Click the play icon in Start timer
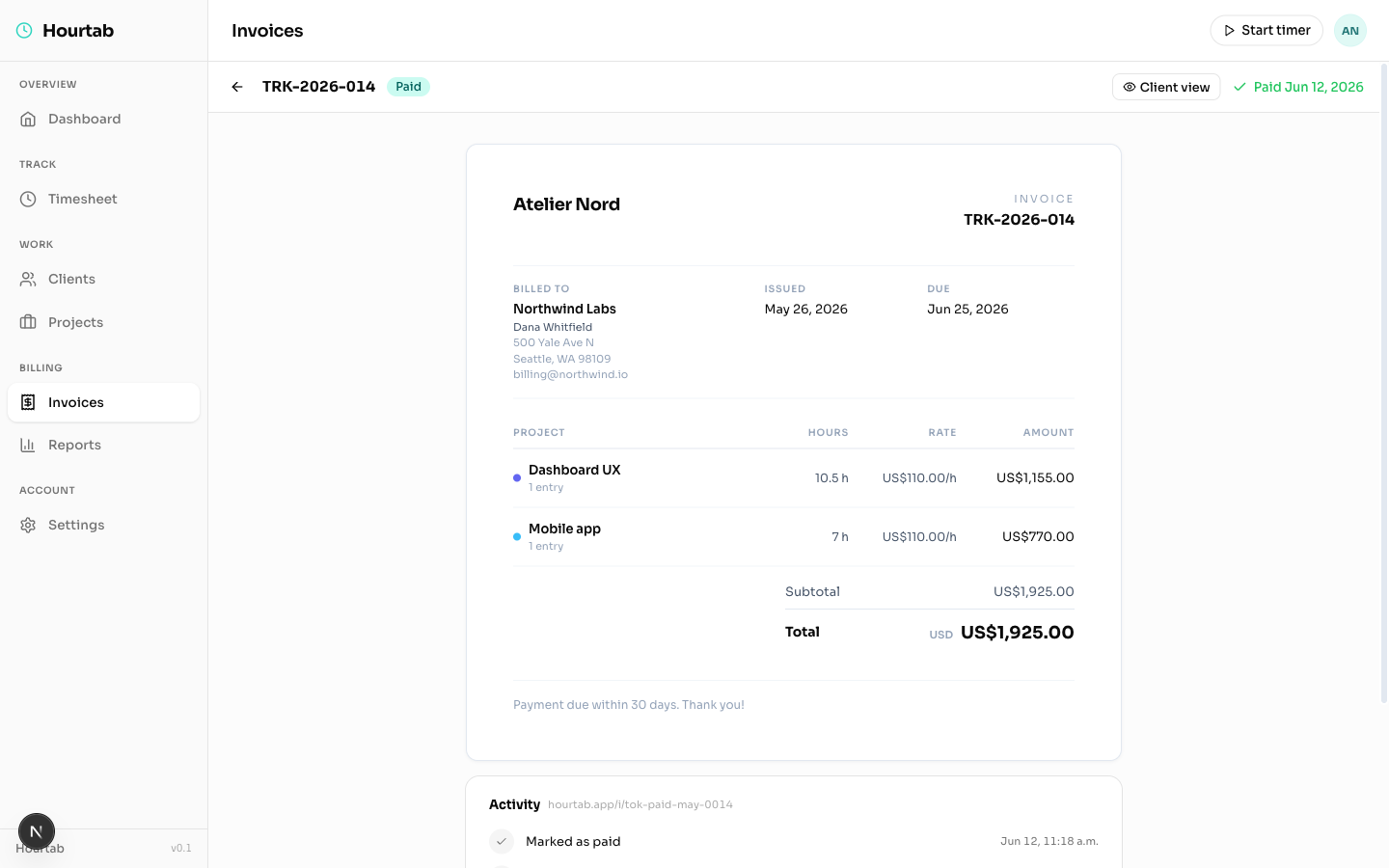1389x868 pixels. click(1229, 31)
